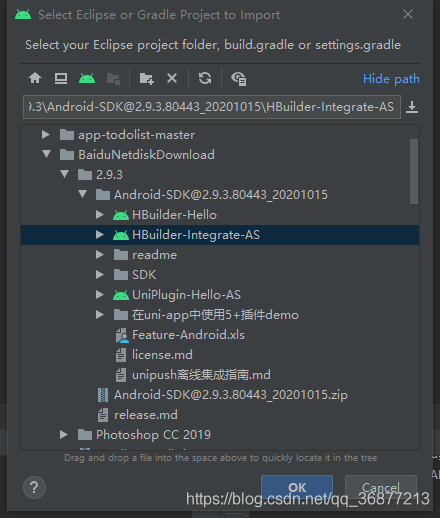Viewport: 440px width, 518px height.
Task: Select unipush离线集成指南.md file
Action: pos(201,375)
